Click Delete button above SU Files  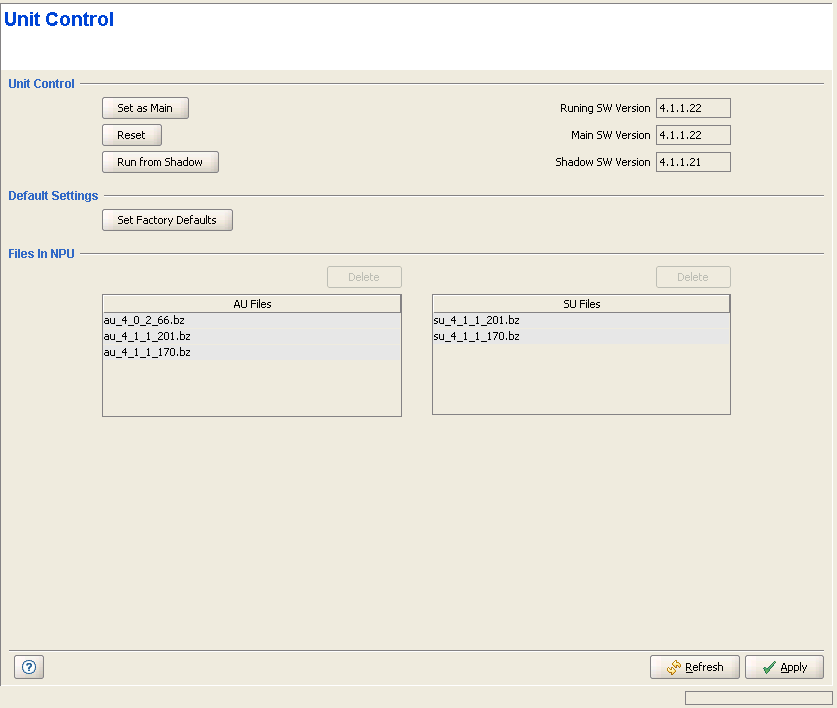(x=693, y=277)
